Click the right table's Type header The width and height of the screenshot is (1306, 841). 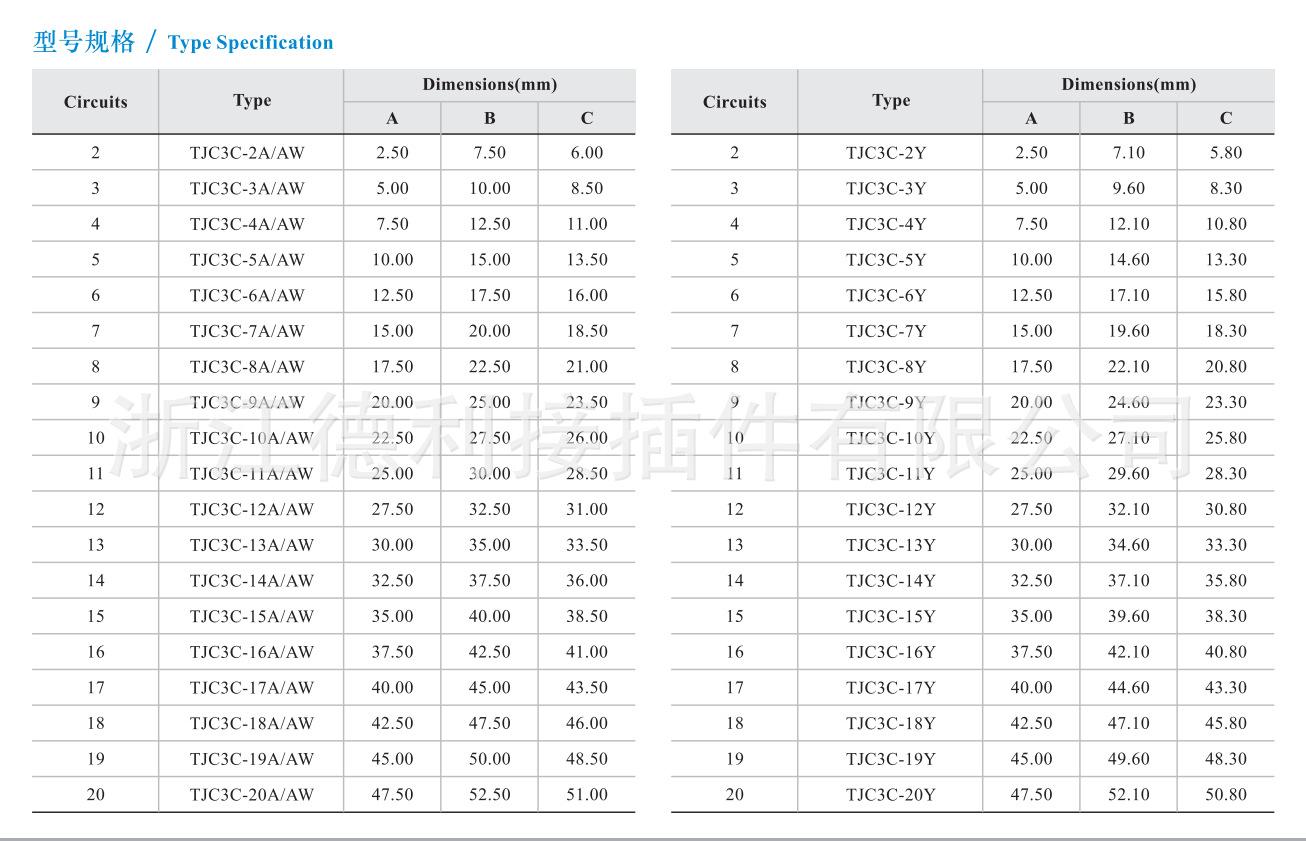click(x=890, y=101)
